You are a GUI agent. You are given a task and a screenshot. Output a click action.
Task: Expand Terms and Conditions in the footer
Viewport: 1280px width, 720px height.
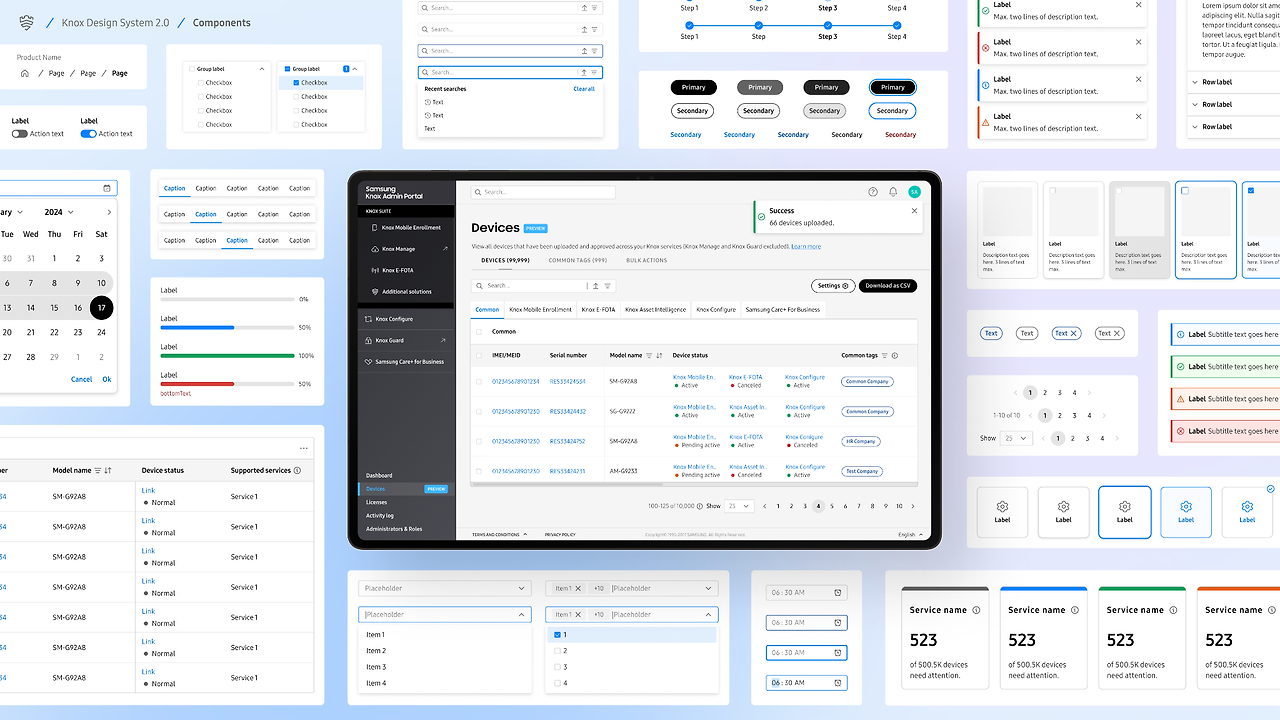tap(499, 535)
